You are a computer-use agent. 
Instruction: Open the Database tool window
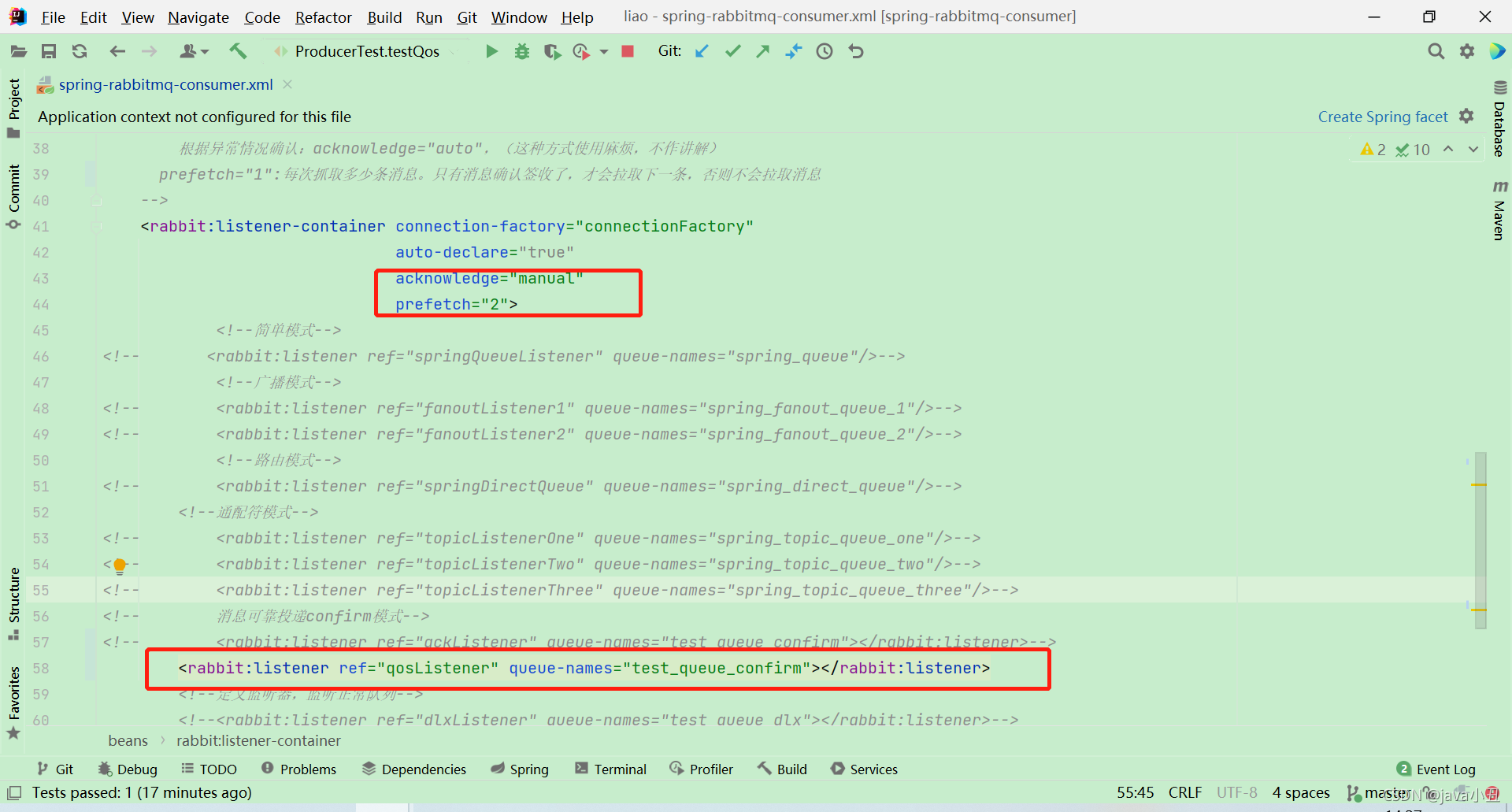(x=1499, y=118)
